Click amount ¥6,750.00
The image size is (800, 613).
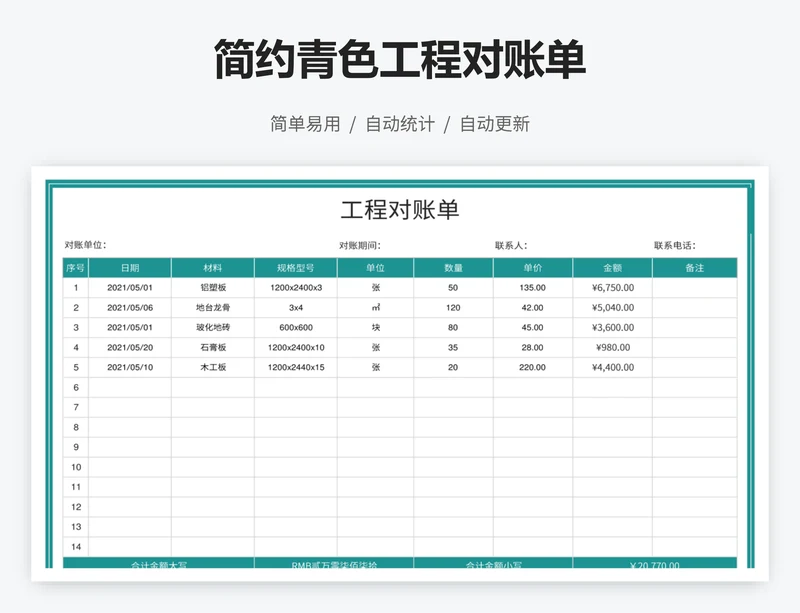613,288
